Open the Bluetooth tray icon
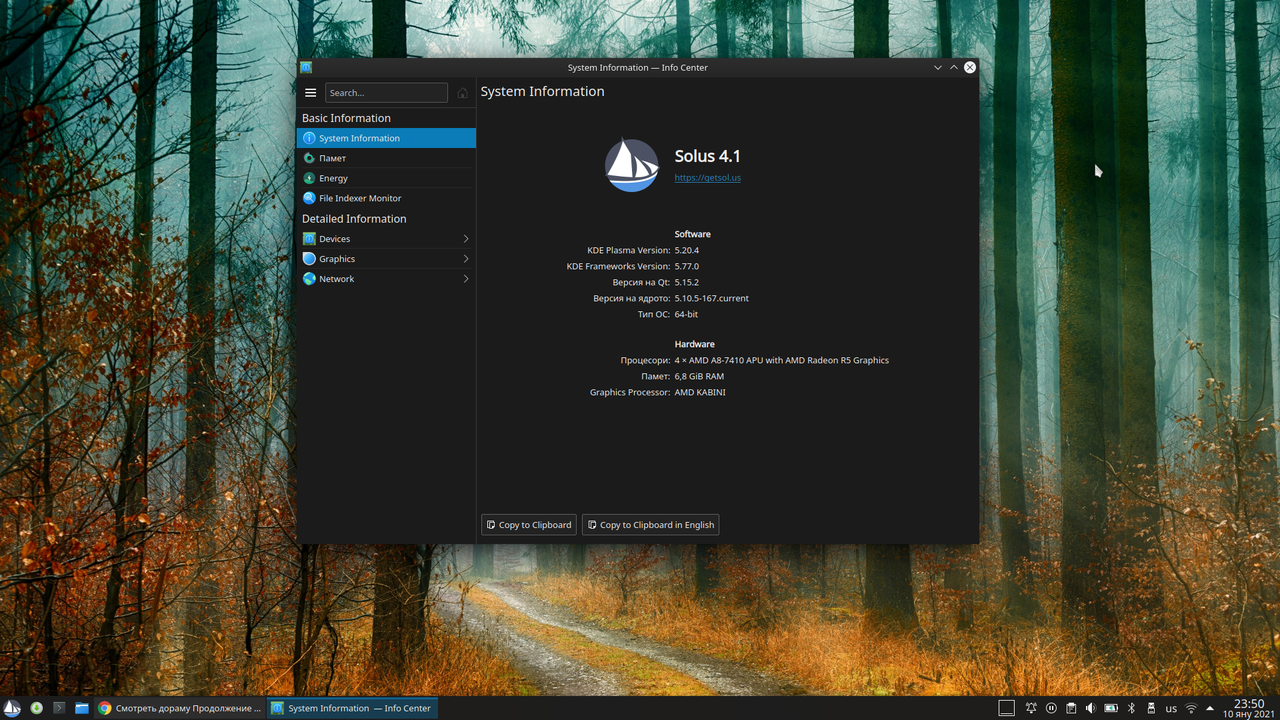The image size is (1280, 720). [1131, 708]
